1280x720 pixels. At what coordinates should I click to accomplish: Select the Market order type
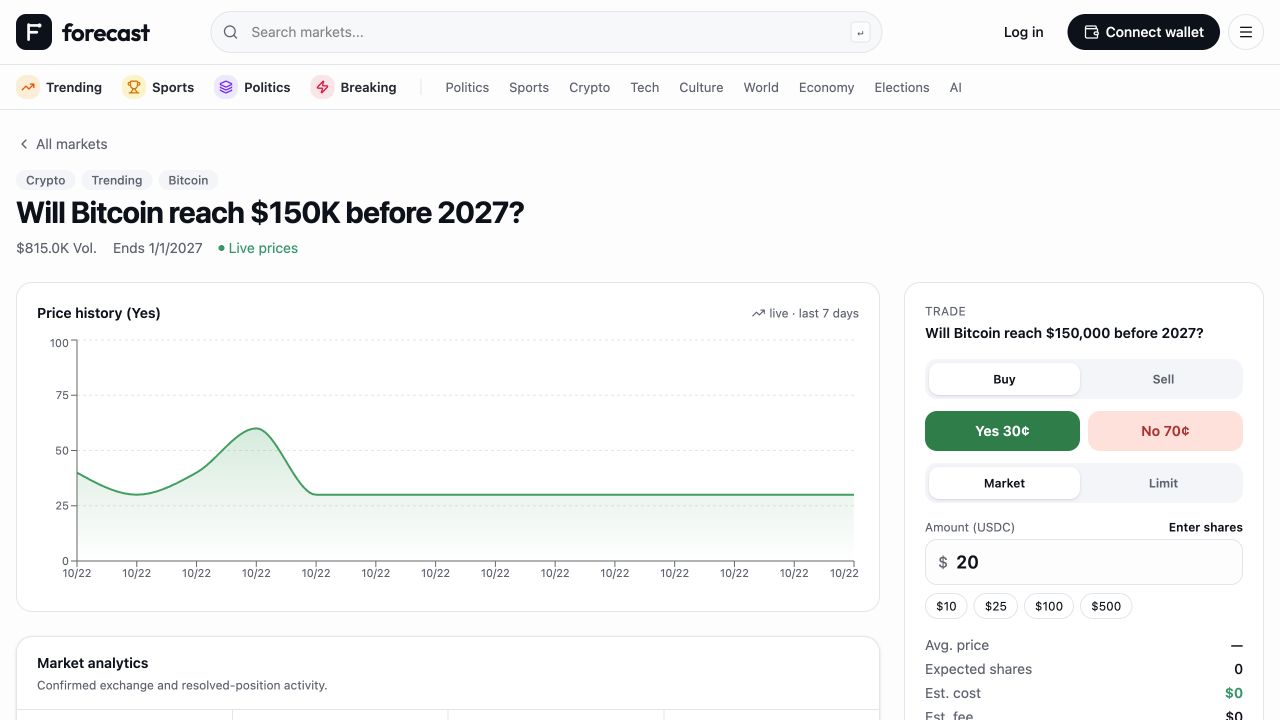[1004, 483]
